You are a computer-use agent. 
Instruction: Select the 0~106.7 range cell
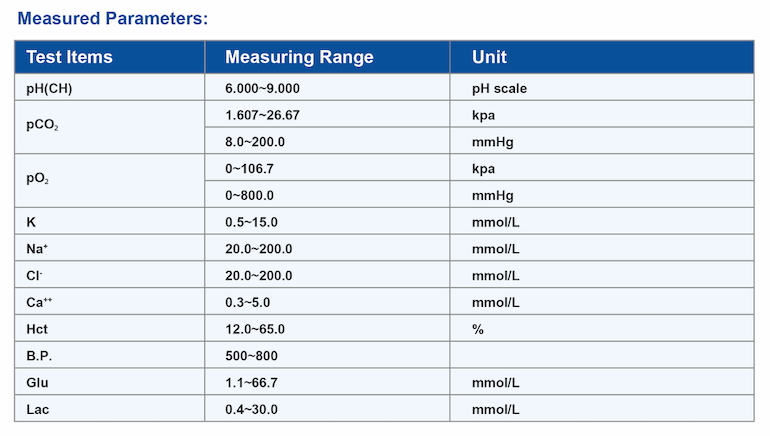point(249,169)
